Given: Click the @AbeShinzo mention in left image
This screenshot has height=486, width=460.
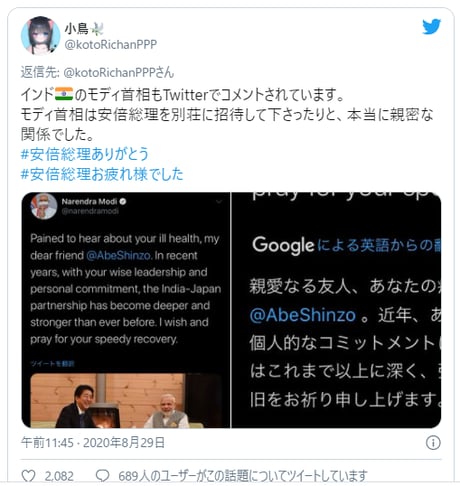Looking at the screenshot, I should (119, 255).
